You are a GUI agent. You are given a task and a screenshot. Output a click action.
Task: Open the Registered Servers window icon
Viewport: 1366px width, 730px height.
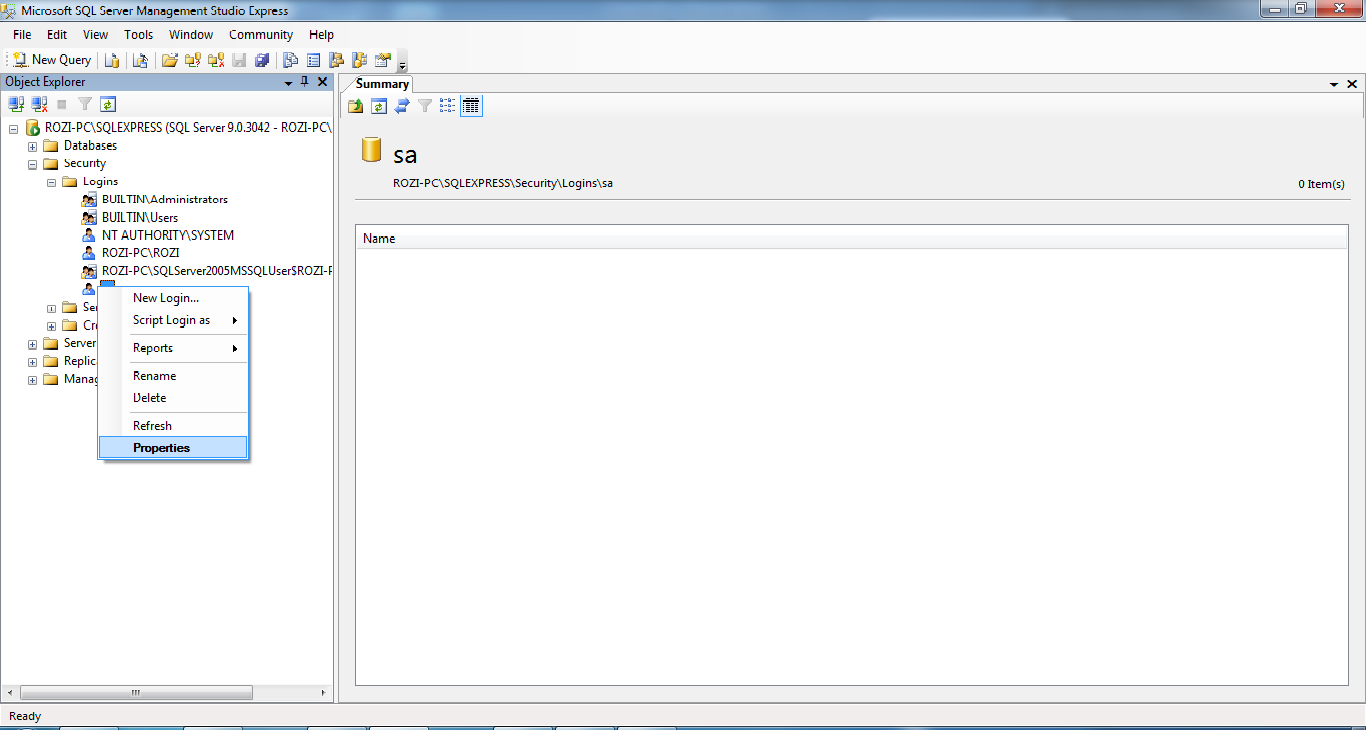(x=291, y=60)
